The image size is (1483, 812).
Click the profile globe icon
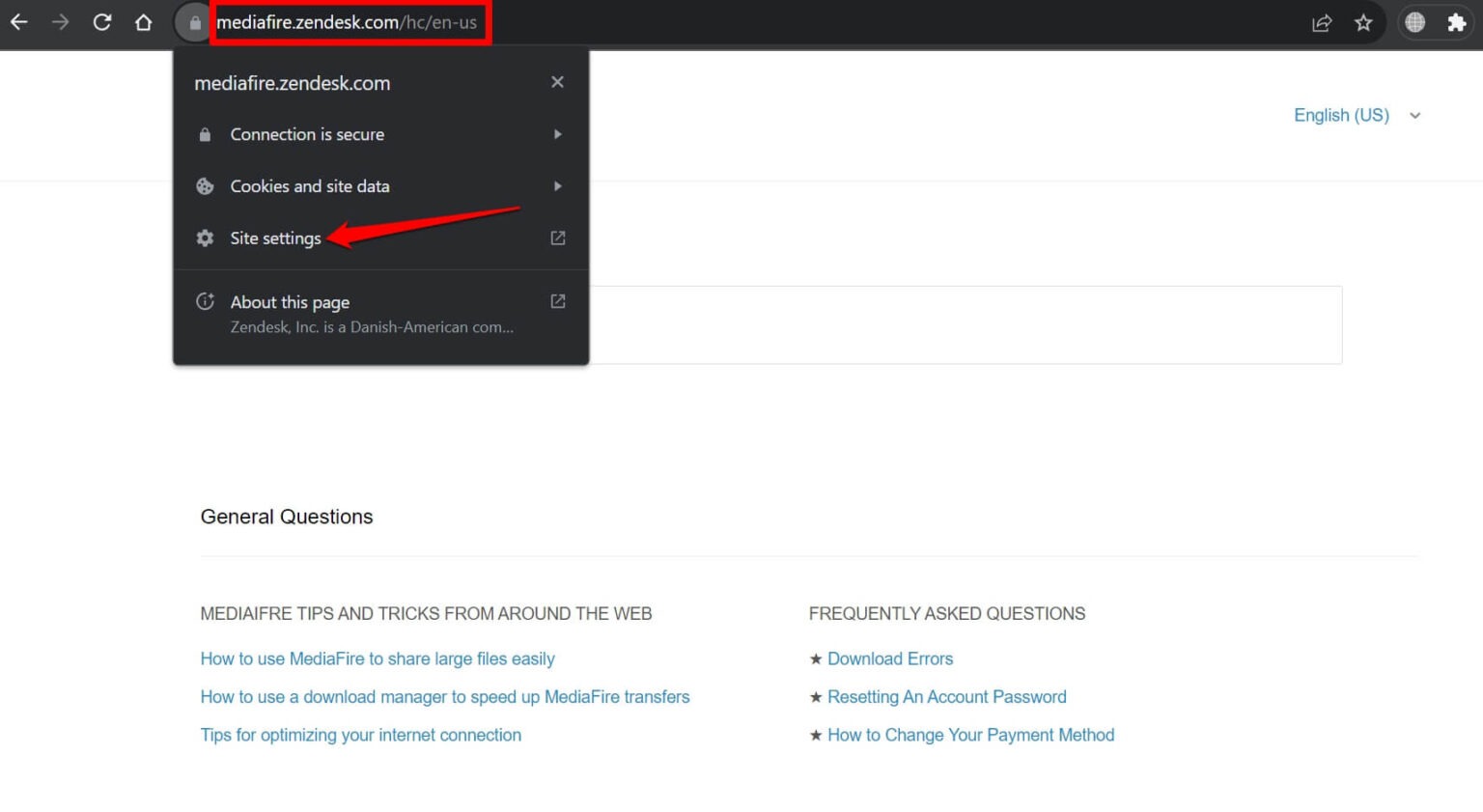(x=1413, y=23)
